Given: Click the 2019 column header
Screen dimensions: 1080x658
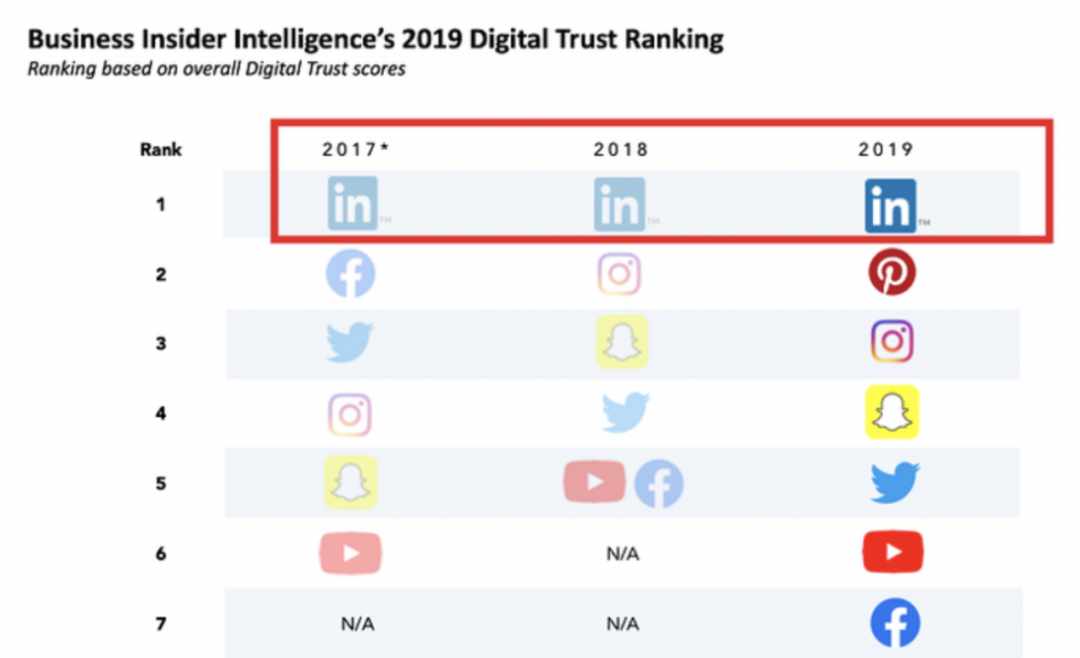Looking at the screenshot, I should point(886,150).
